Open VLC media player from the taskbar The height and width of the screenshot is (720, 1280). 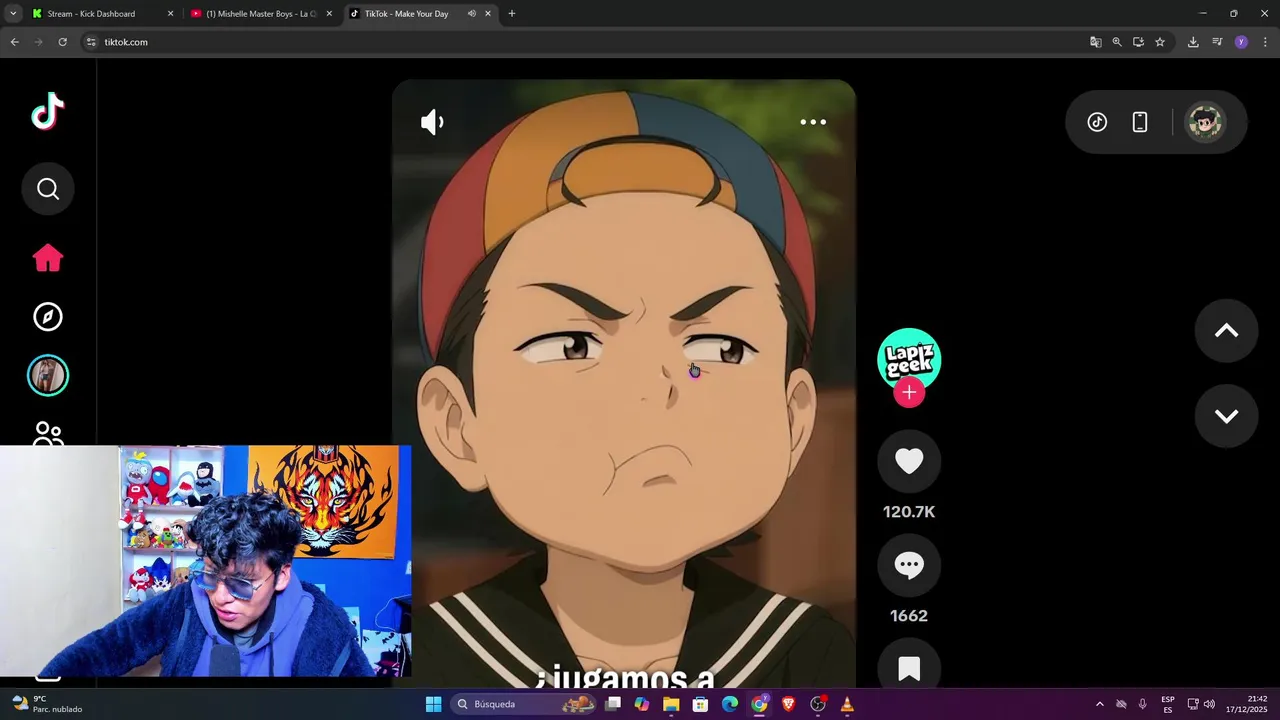click(847, 704)
